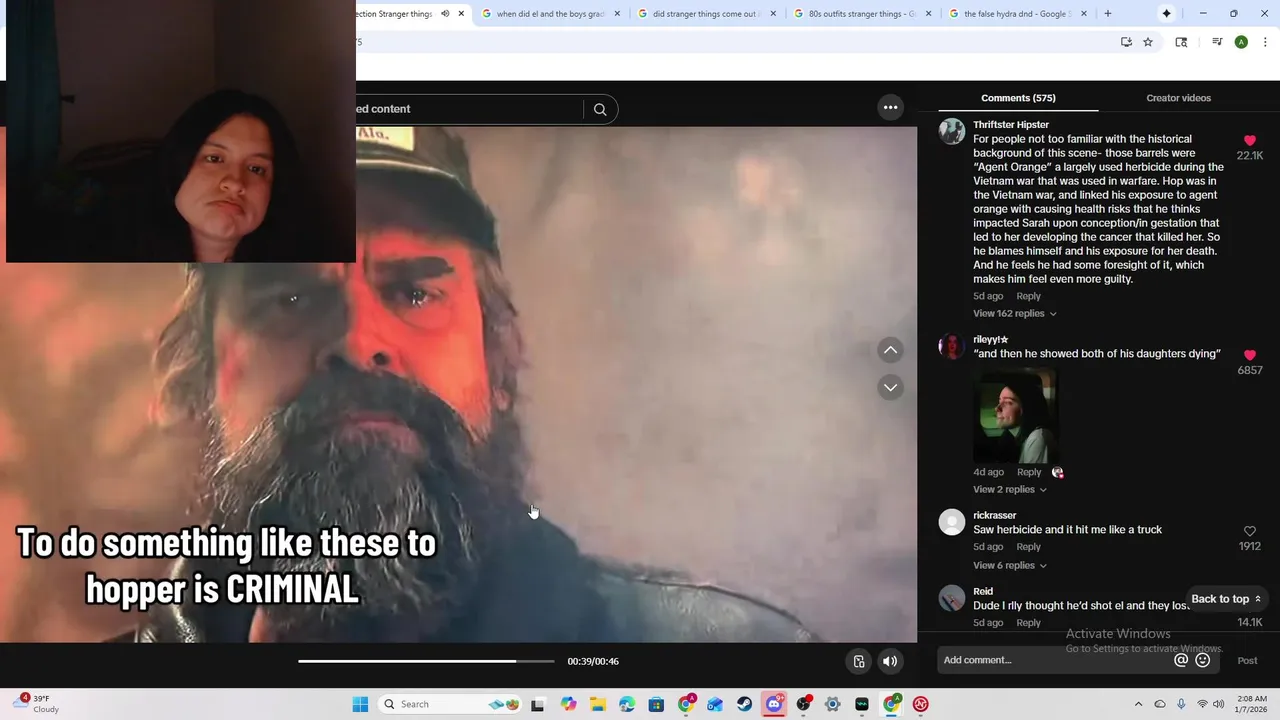This screenshot has height=720, width=1280.
Task: Seek using the video progress bar
Action: (x=426, y=661)
